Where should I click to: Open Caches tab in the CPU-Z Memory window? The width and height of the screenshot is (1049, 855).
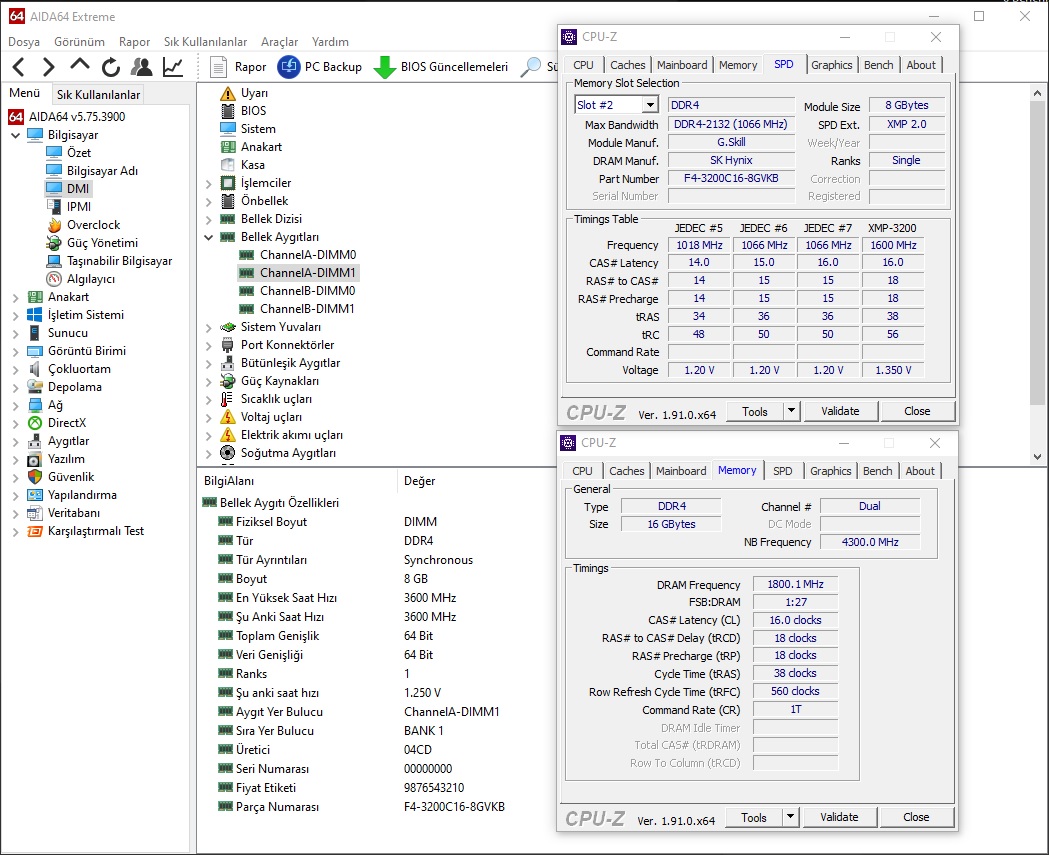click(626, 471)
